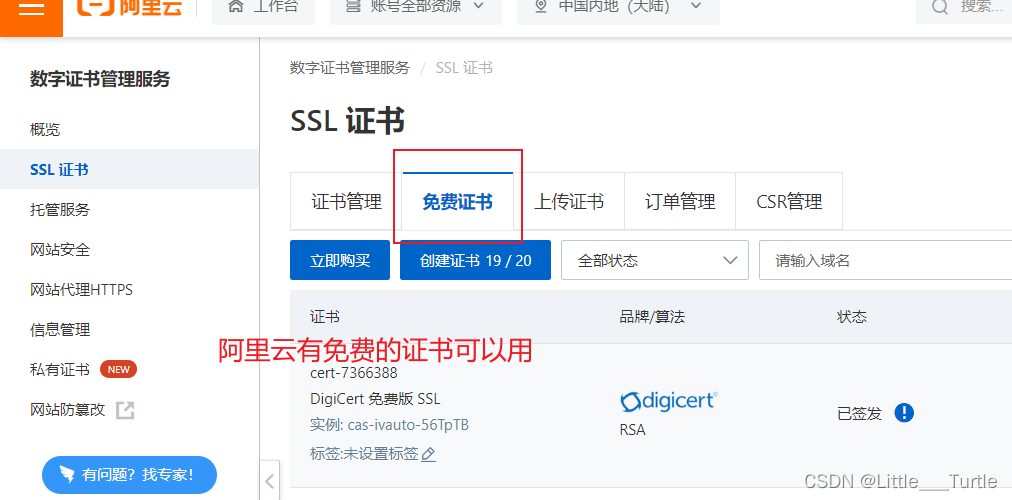
Task: Click the home icon beside 工作台
Action: 236,7
